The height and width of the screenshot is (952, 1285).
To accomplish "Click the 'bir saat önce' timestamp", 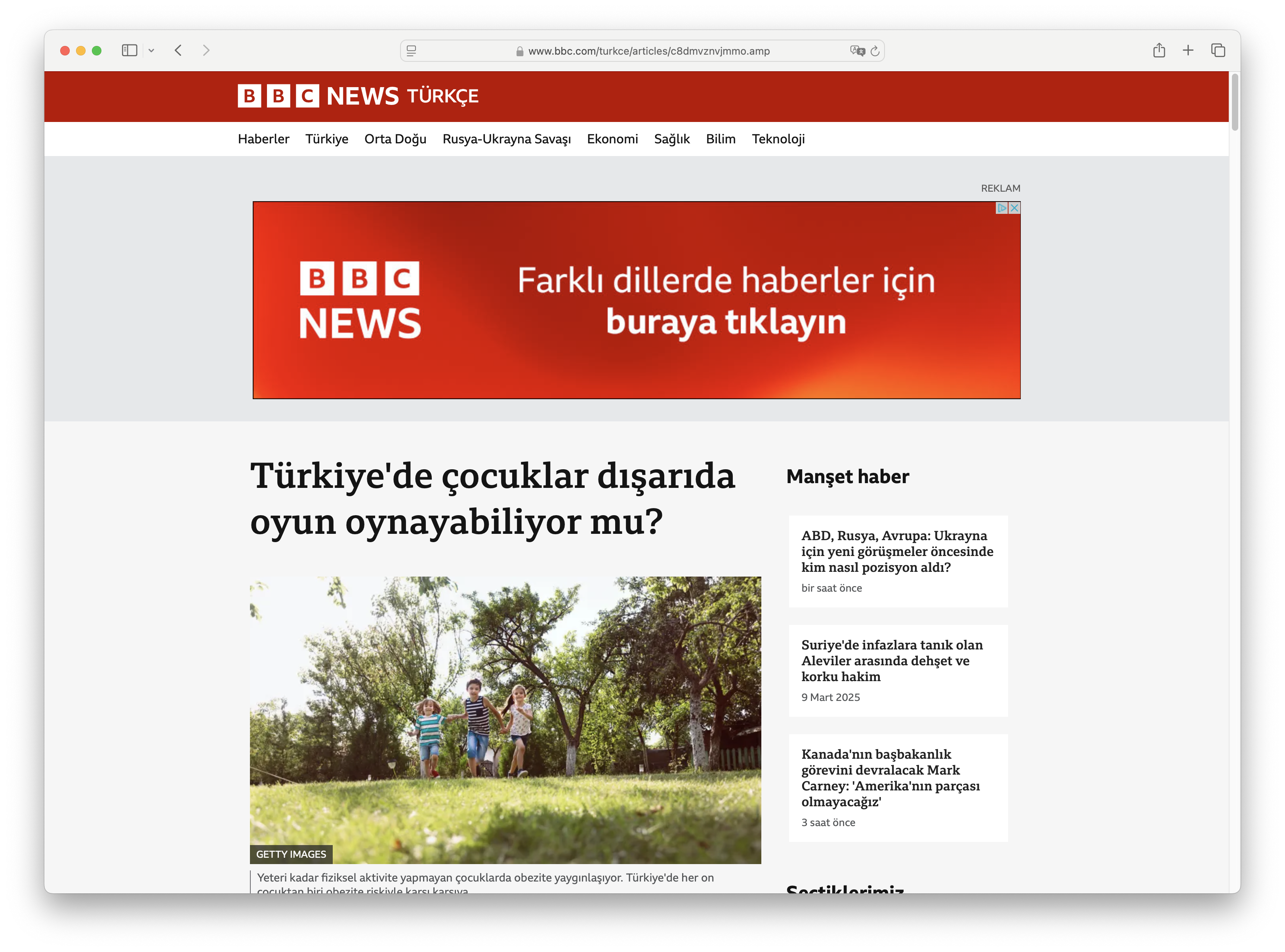I will click(831, 588).
